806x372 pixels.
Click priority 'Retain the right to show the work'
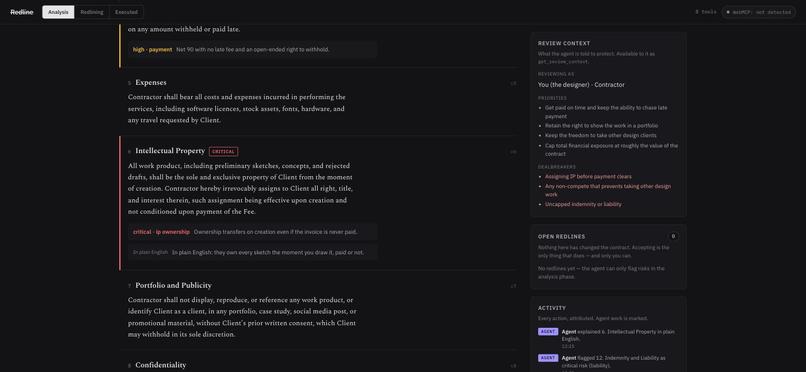601,125
